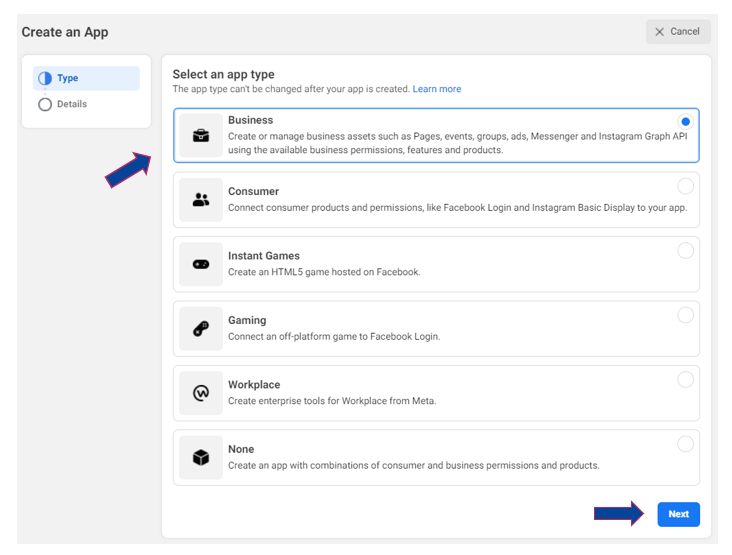732x555 pixels.
Task: Select the Instant Games radio button
Action: (x=685, y=250)
